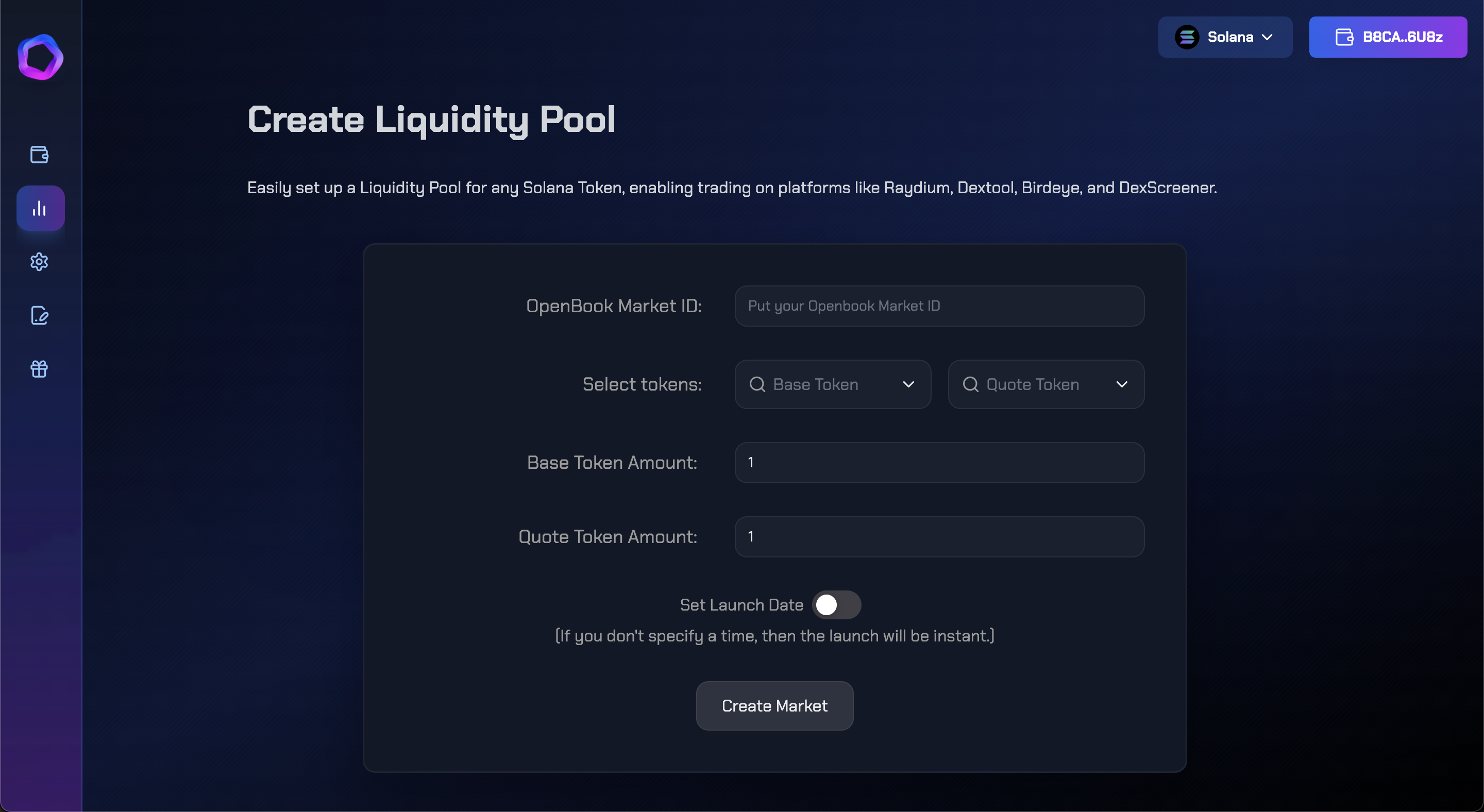Viewport: 1484px width, 812px height.
Task: Focus the OpenBook Market ID field
Action: [939, 306]
